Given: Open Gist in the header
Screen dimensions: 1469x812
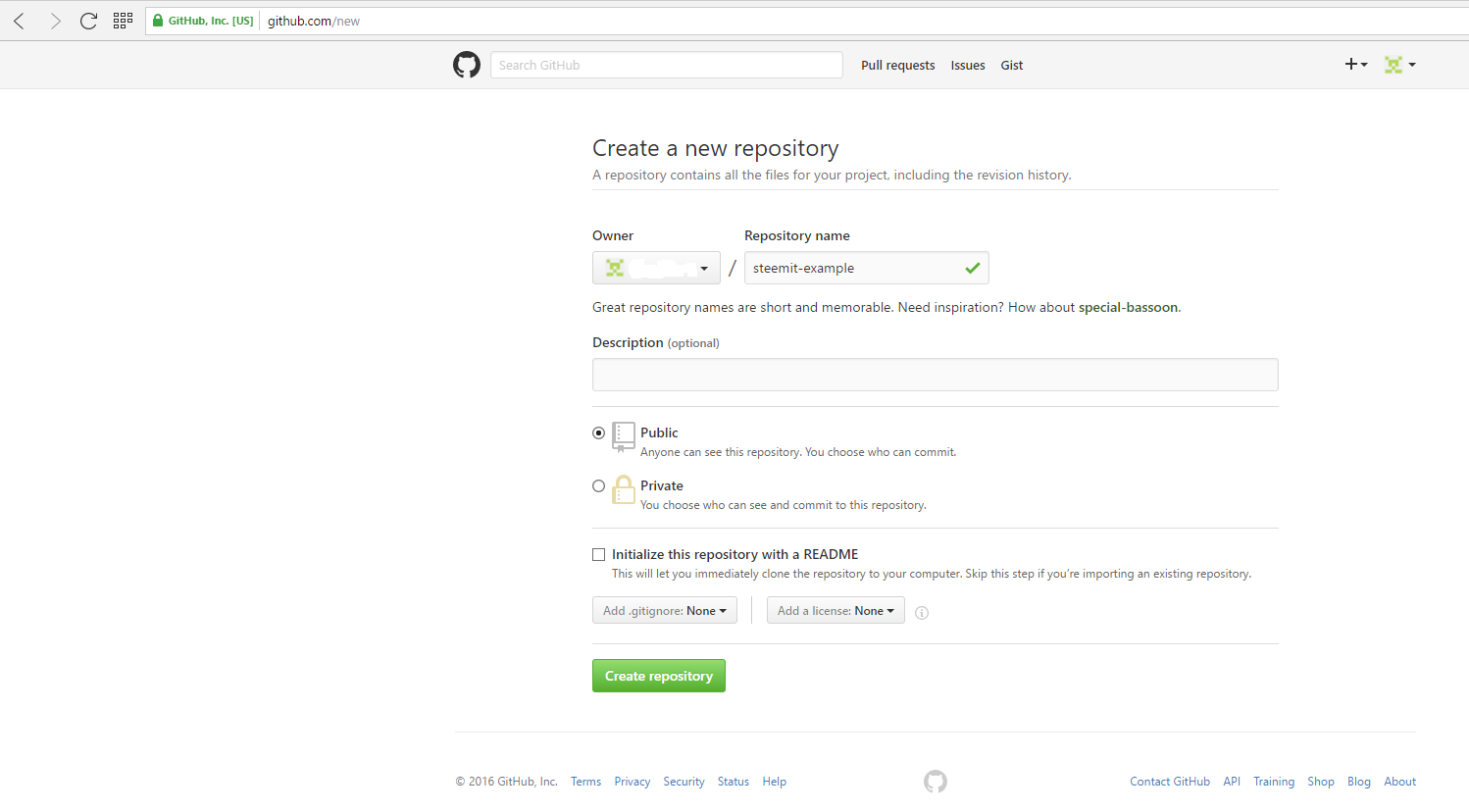Looking at the screenshot, I should click(1012, 65).
